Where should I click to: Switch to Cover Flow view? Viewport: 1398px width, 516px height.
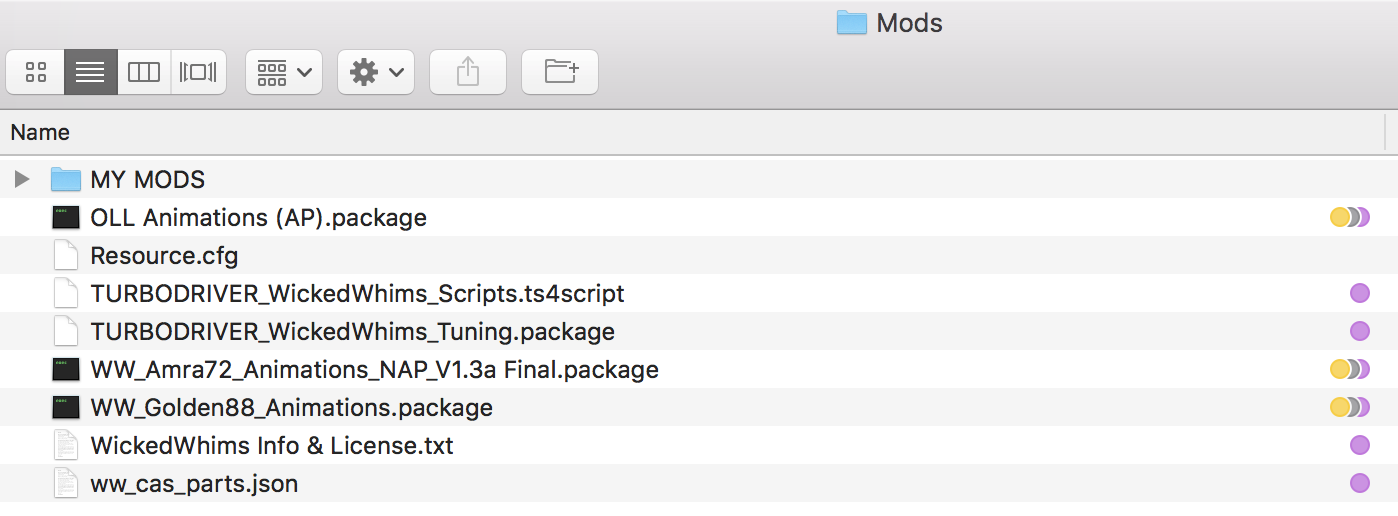(198, 72)
